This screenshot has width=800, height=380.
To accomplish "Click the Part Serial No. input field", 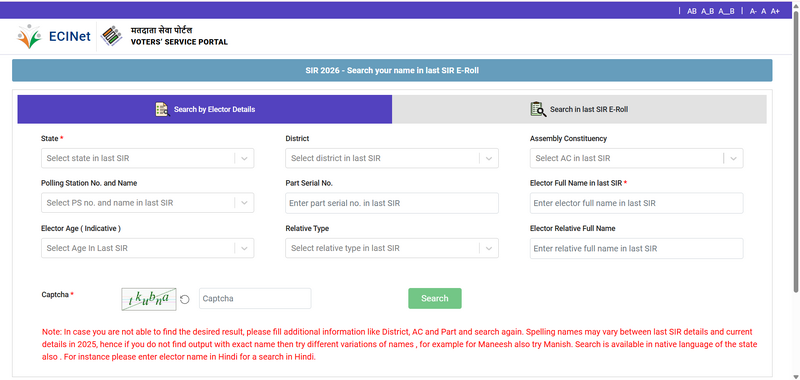I will [392, 203].
